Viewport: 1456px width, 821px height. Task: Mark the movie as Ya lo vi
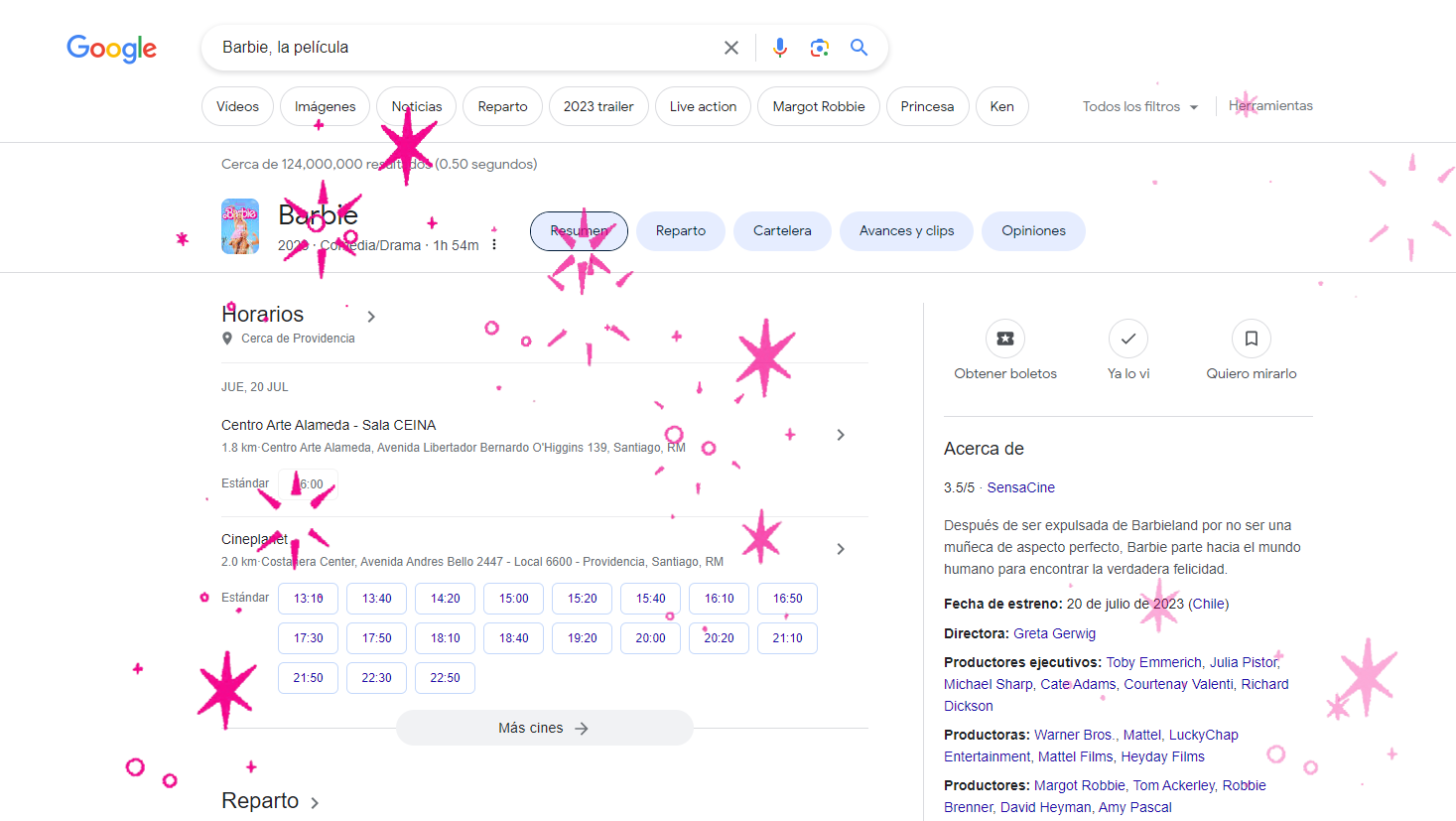(x=1128, y=339)
